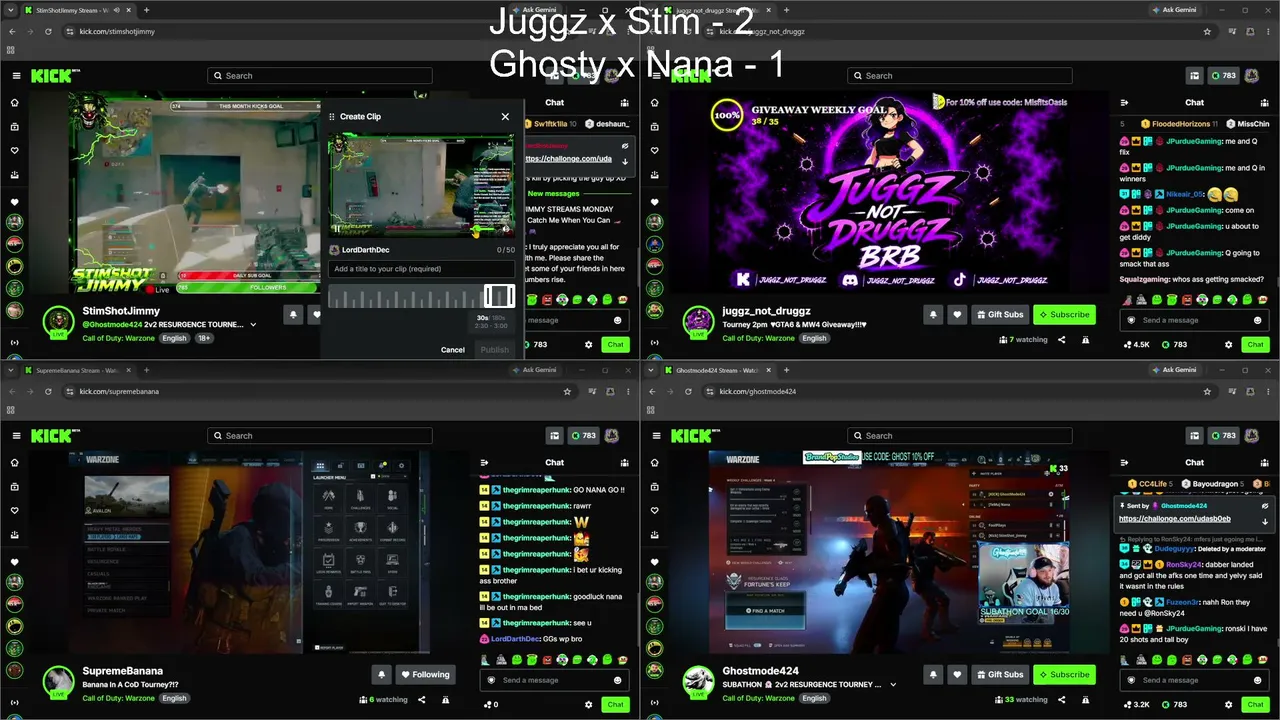This screenshot has width=1280, height=720.
Task: Expand the pinned message in StimShotJimmy chat
Action: click(625, 161)
